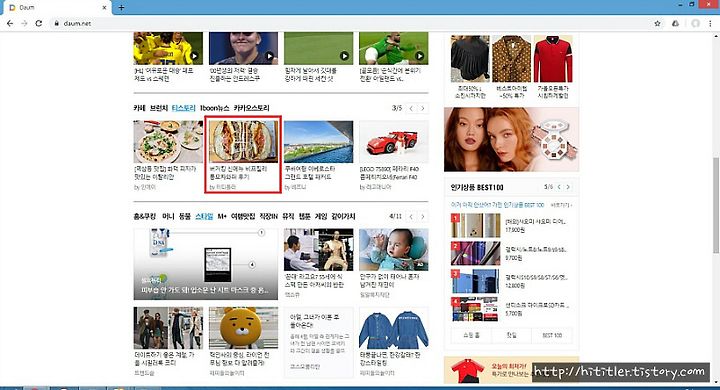Open the Ryan lion character thumbnail
Screen dimensions: 720x390
(243, 328)
